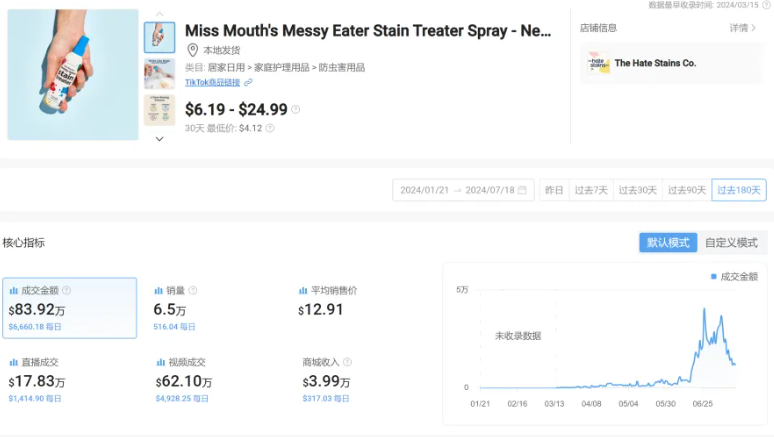Click the info icon beside 30天最低价 $4.12
Viewport: 774px width, 437px height.
tap(270, 128)
